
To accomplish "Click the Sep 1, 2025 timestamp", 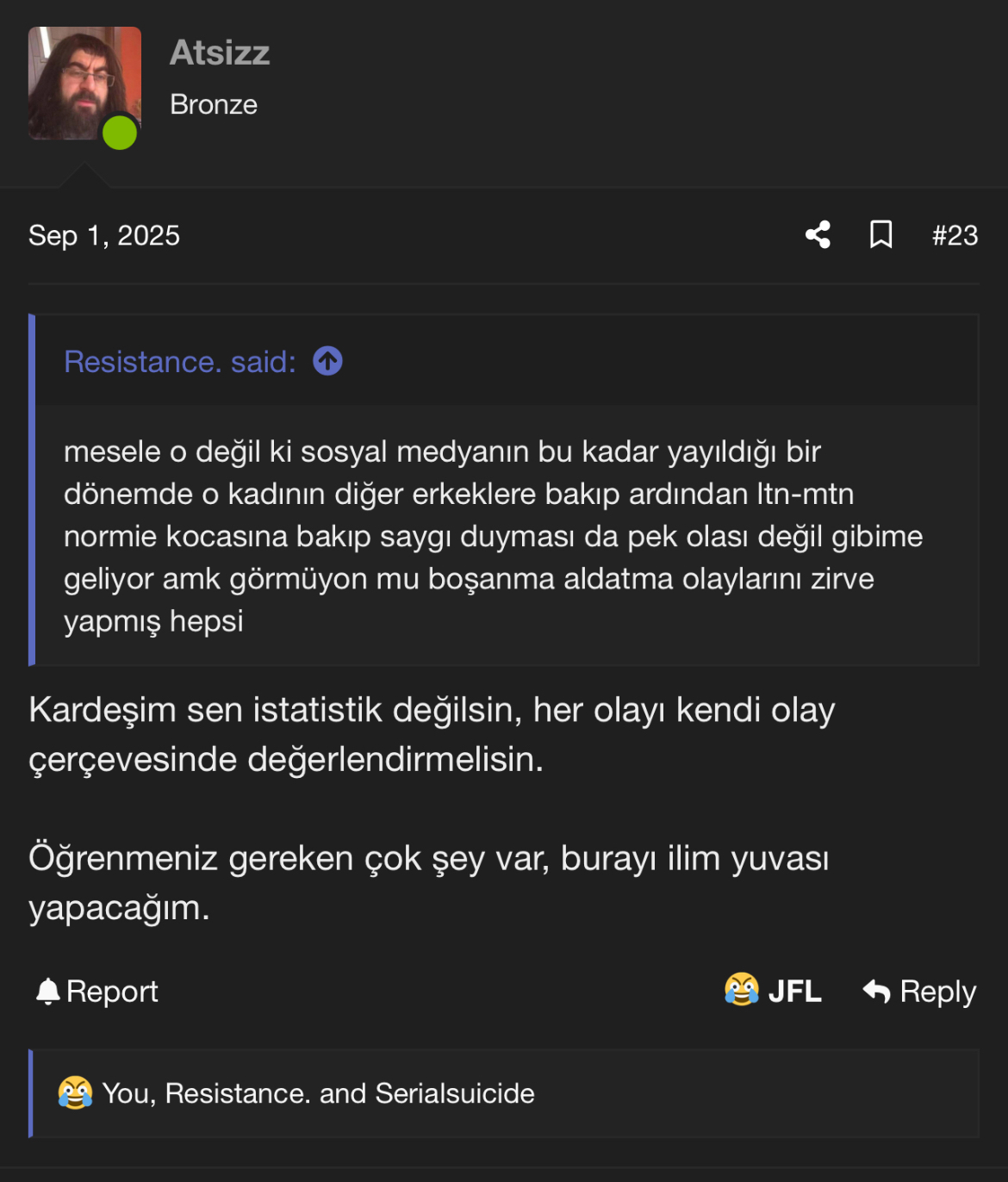I will coord(104,235).
